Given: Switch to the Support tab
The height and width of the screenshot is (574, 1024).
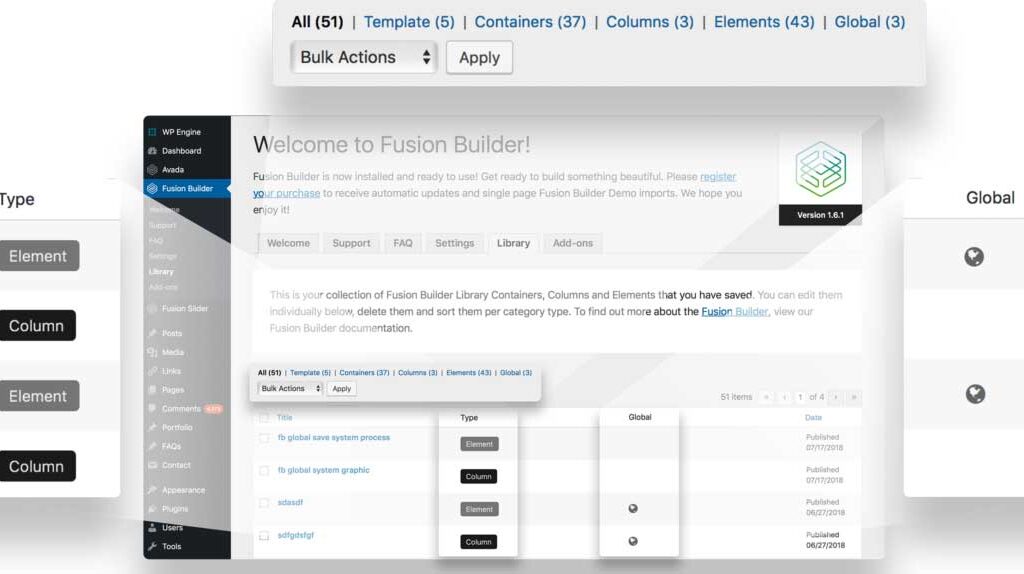Looking at the screenshot, I should coord(351,243).
